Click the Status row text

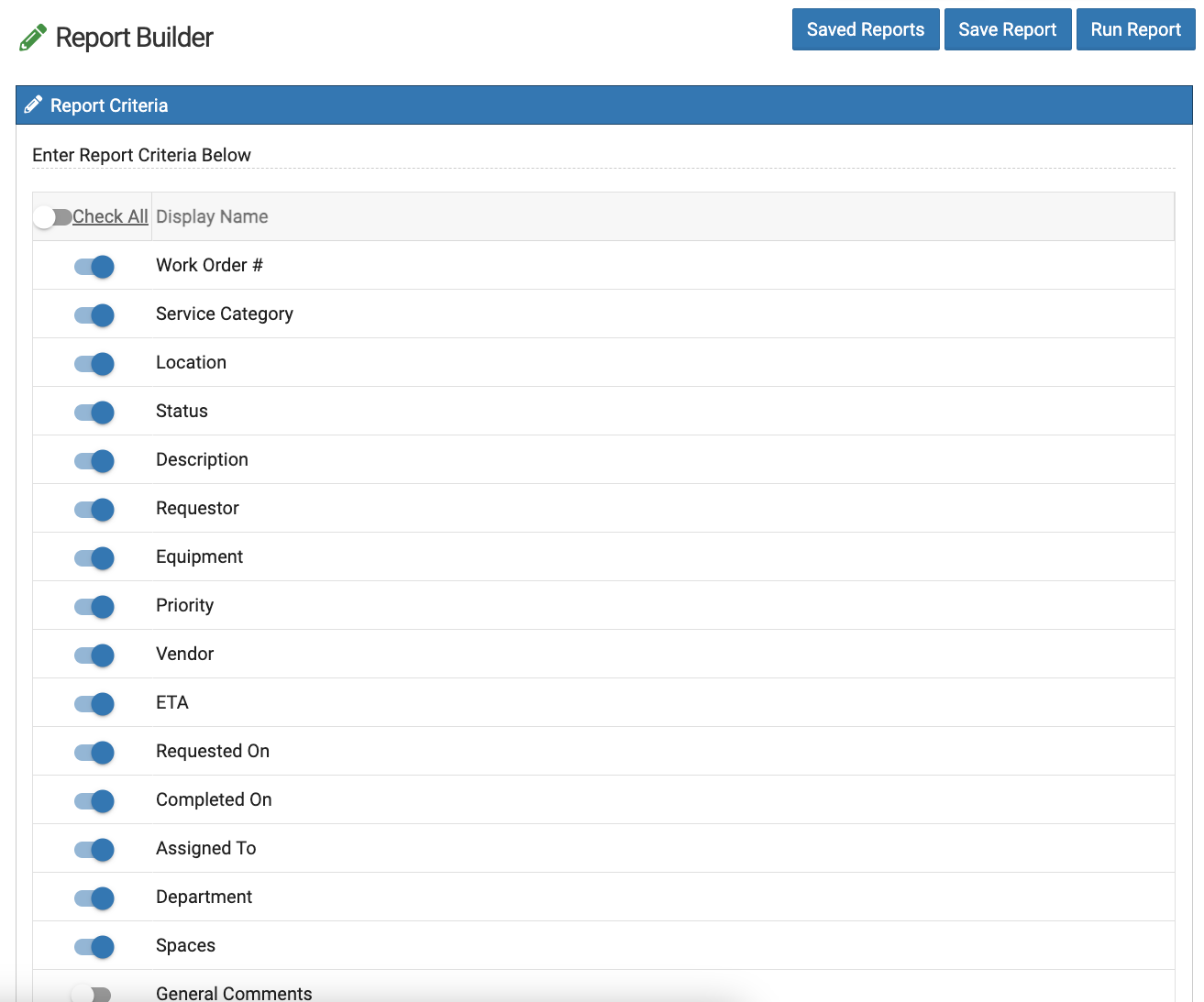click(182, 411)
